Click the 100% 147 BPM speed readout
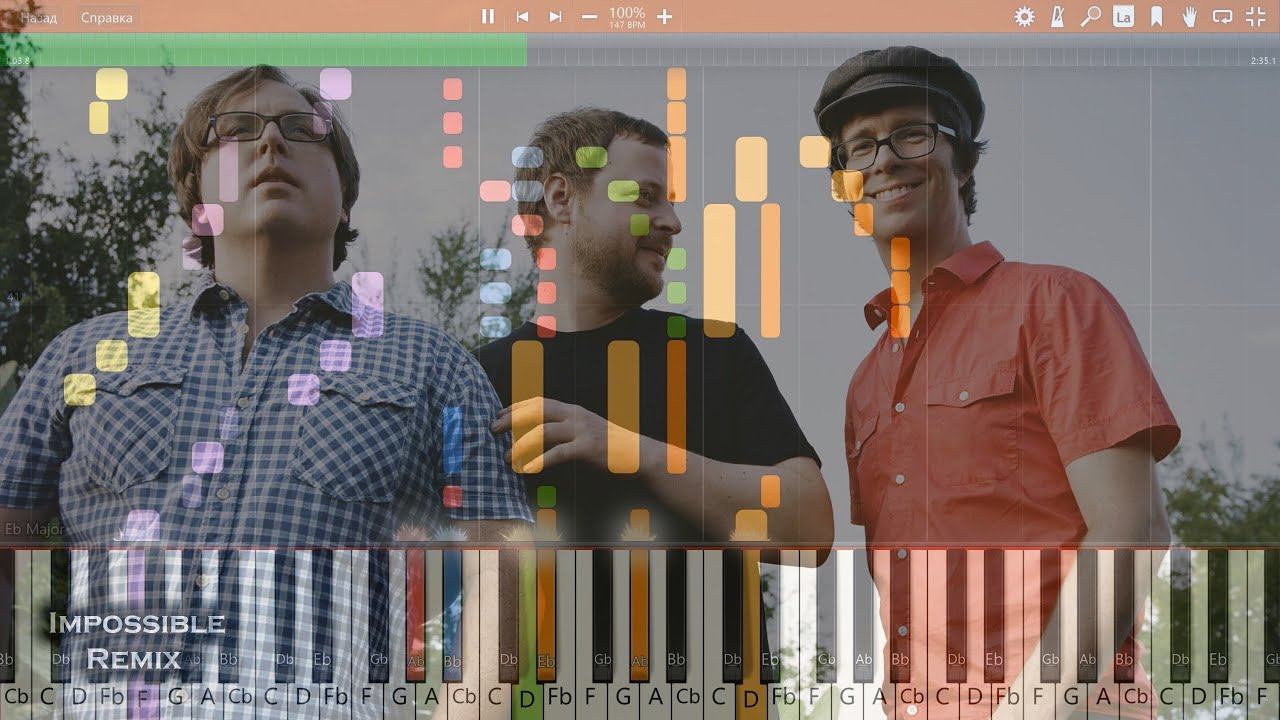The width and height of the screenshot is (1280, 720). 627,17
